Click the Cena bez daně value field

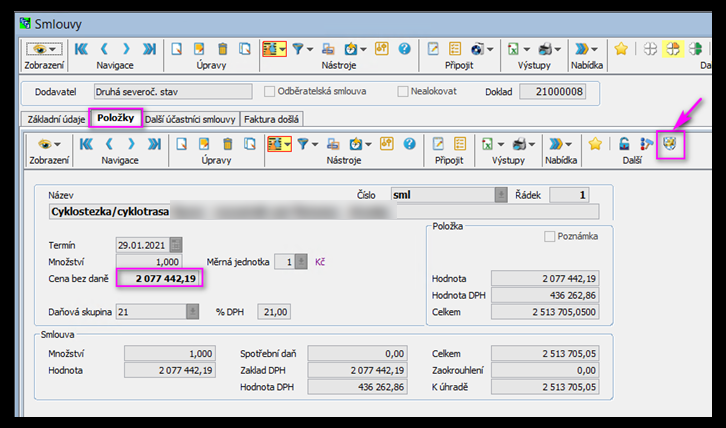click(160, 277)
